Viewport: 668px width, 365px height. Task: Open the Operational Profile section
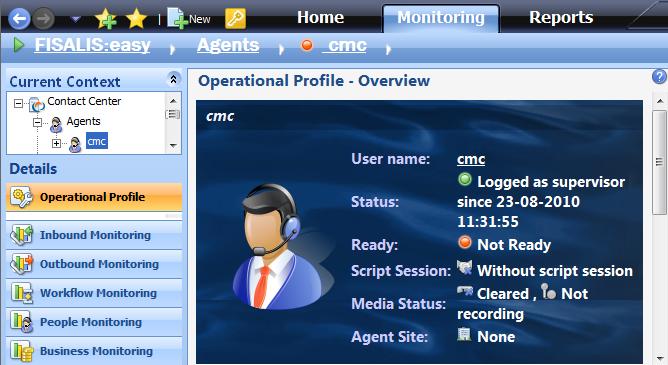pyautogui.click(x=94, y=197)
